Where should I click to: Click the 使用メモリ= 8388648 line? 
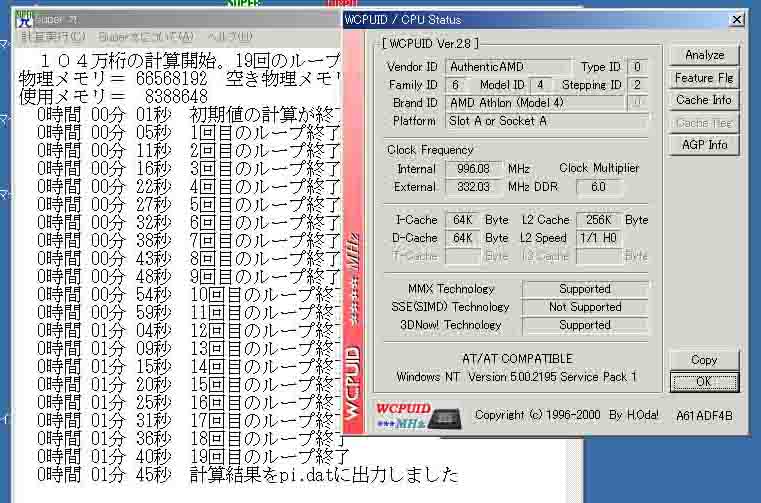point(113,96)
